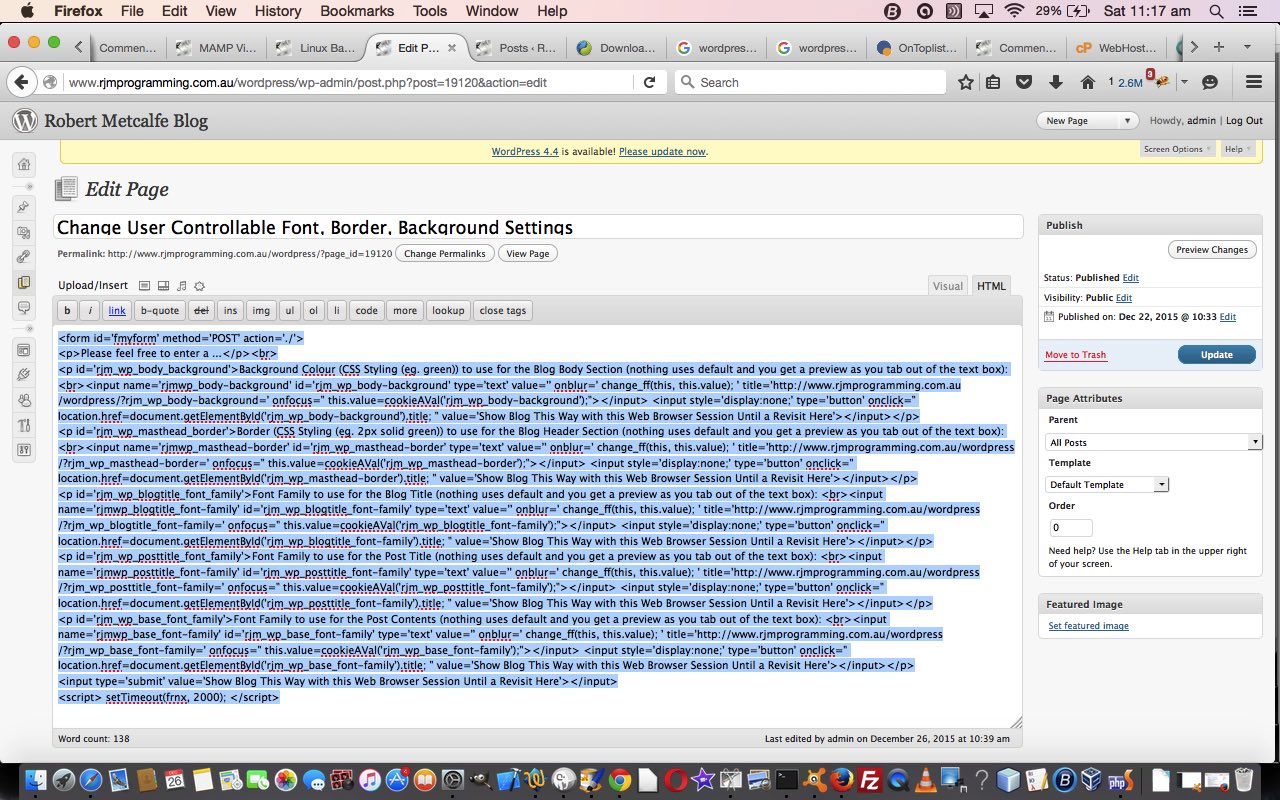Viewport: 1280px width, 800px height.
Task: Click the Log Out link
Action: (x=1244, y=121)
